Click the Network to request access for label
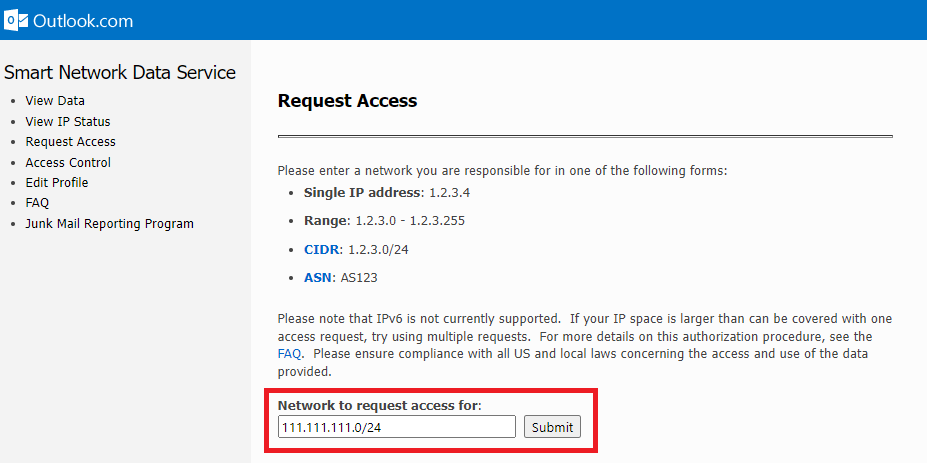Image resolution: width=927 pixels, height=463 pixels. pyautogui.click(x=379, y=405)
